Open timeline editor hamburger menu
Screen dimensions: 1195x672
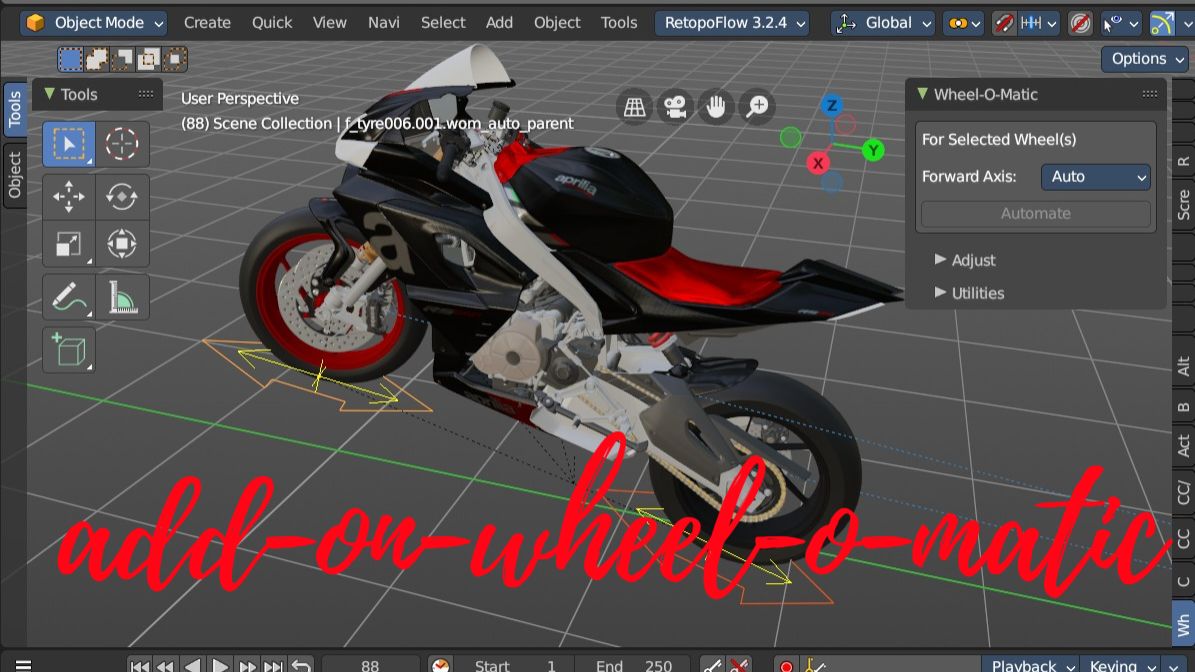click(23, 665)
